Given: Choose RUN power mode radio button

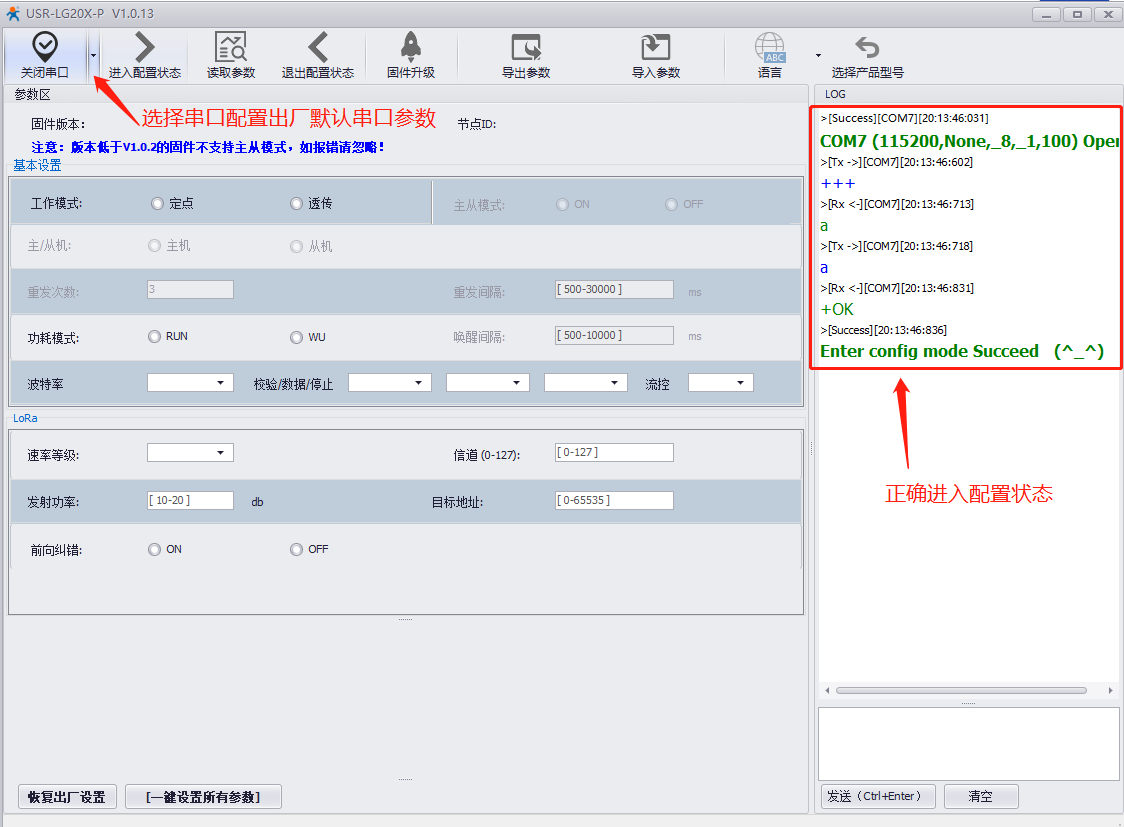Looking at the screenshot, I should pyautogui.click(x=155, y=337).
